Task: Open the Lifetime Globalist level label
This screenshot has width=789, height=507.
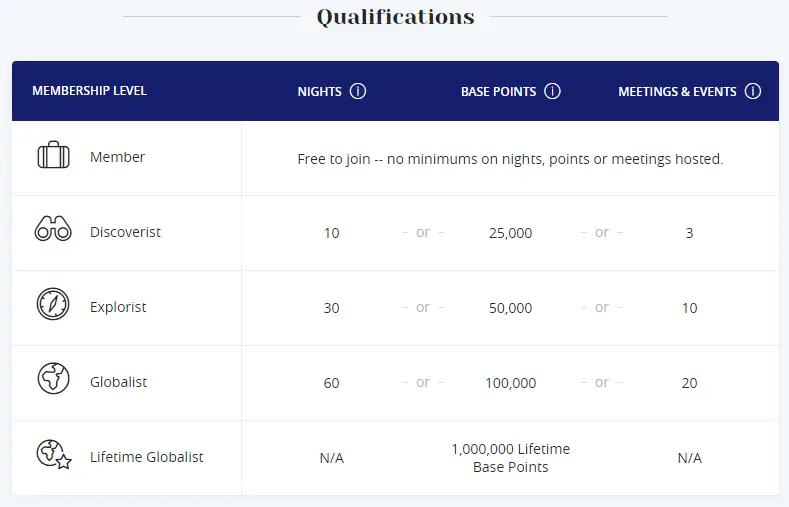Action: click(146, 457)
